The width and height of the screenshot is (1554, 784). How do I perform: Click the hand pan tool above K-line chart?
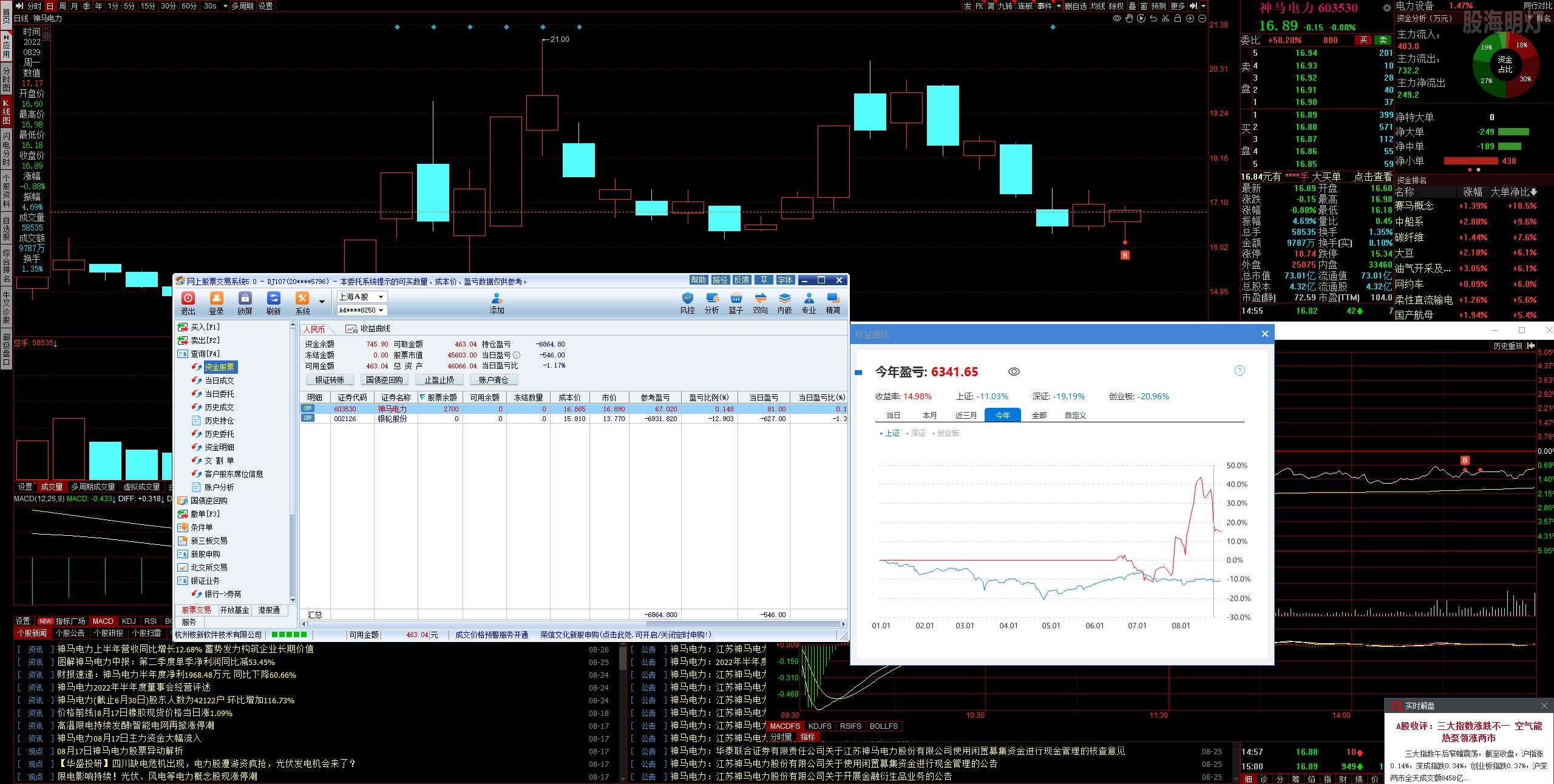tap(1129, 19)
